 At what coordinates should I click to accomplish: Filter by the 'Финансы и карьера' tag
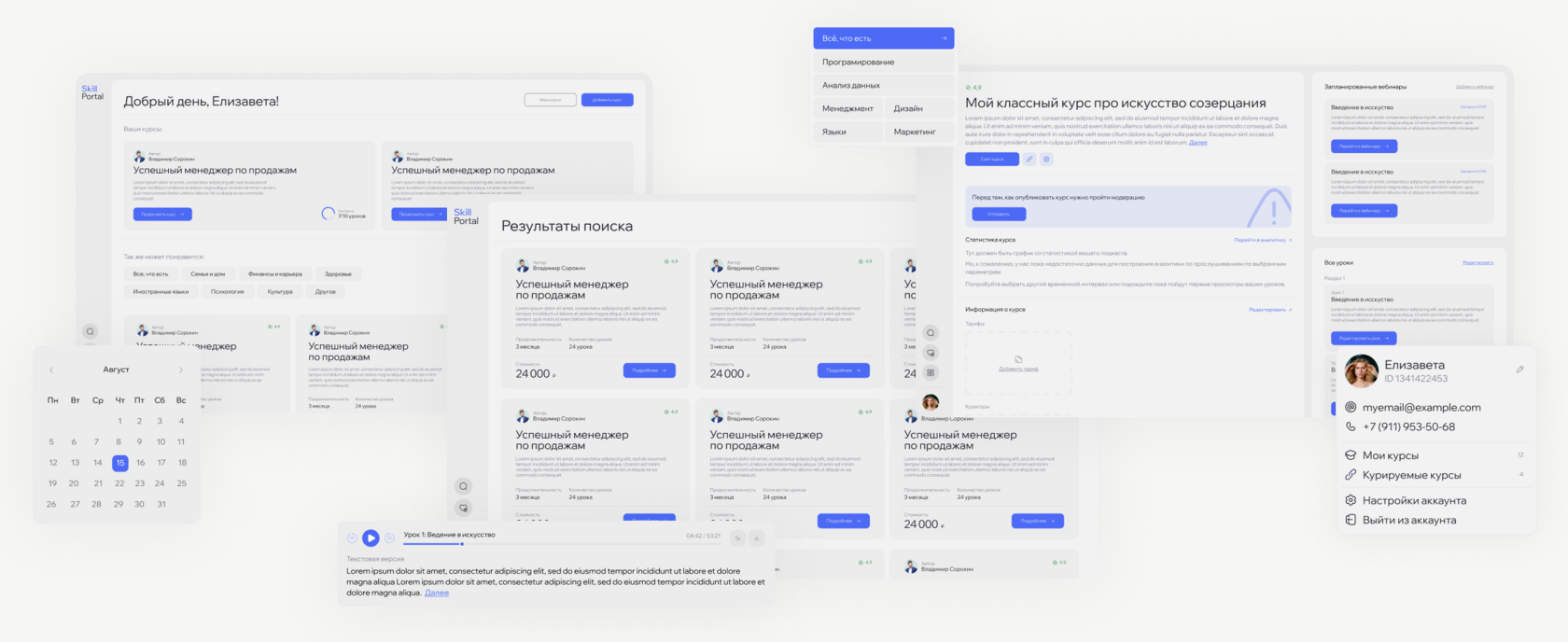click(274, 274)
